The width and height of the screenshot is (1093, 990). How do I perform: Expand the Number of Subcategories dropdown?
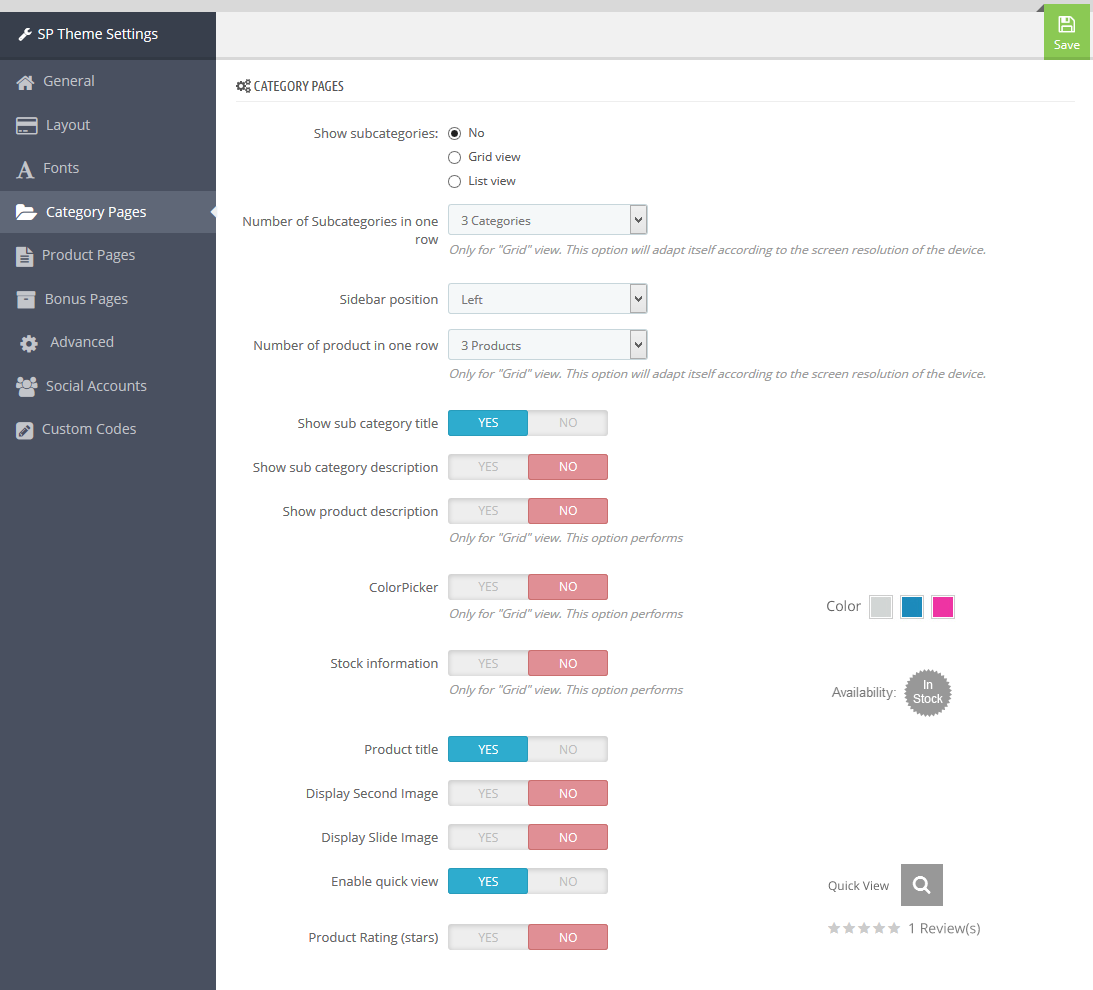(x=547, y=220)
